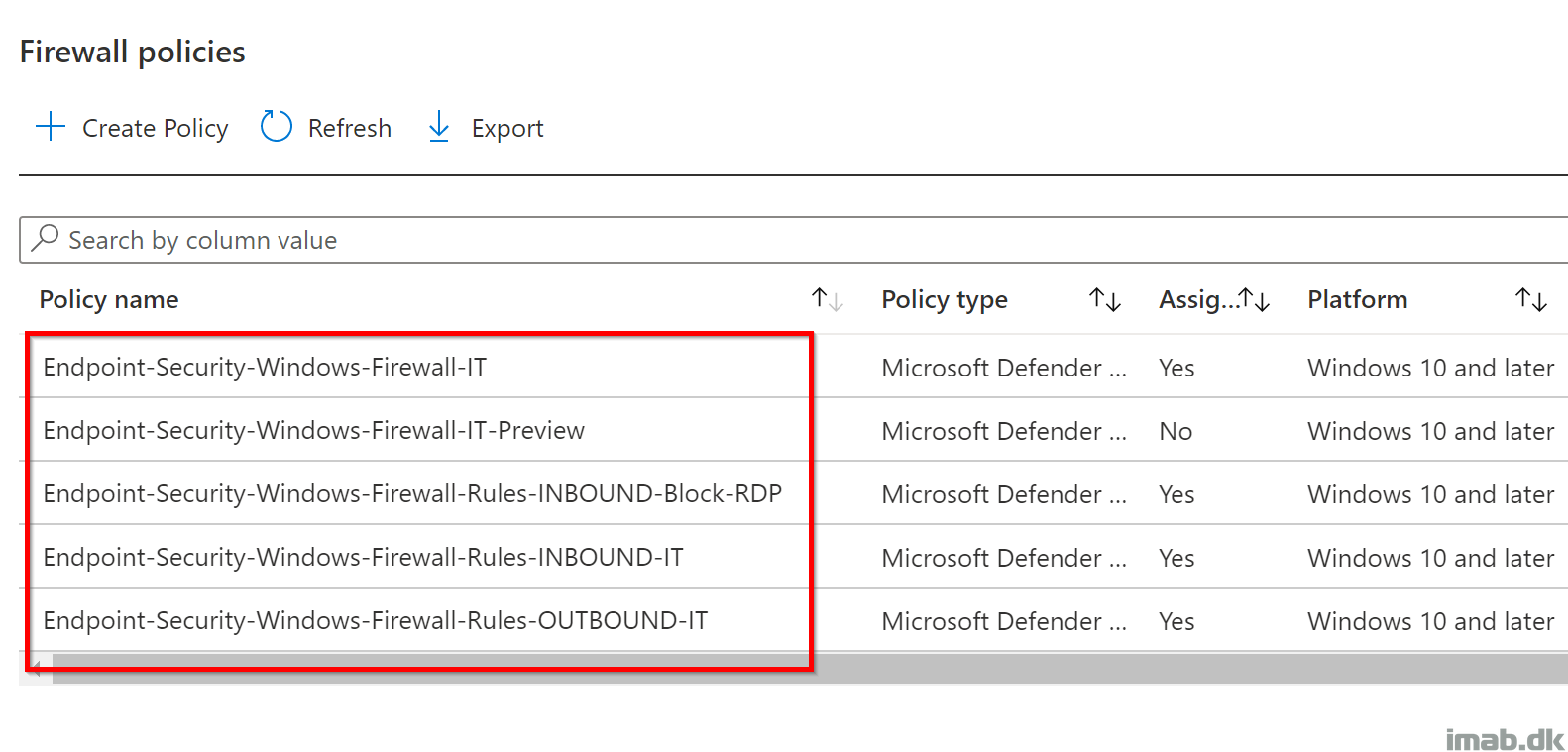The height and width of the screenshot is (752, 1568).
Task: Sort by Policy type arrows icon
Action: (x=1104, y=299)
